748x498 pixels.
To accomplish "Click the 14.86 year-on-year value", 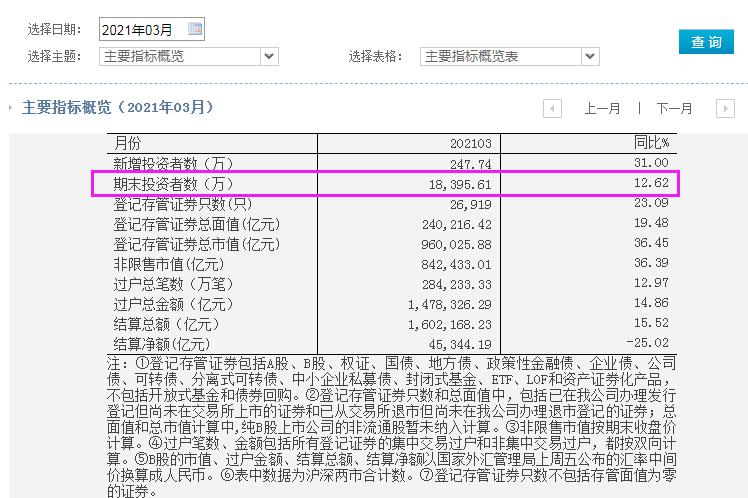I will (651, 303).
